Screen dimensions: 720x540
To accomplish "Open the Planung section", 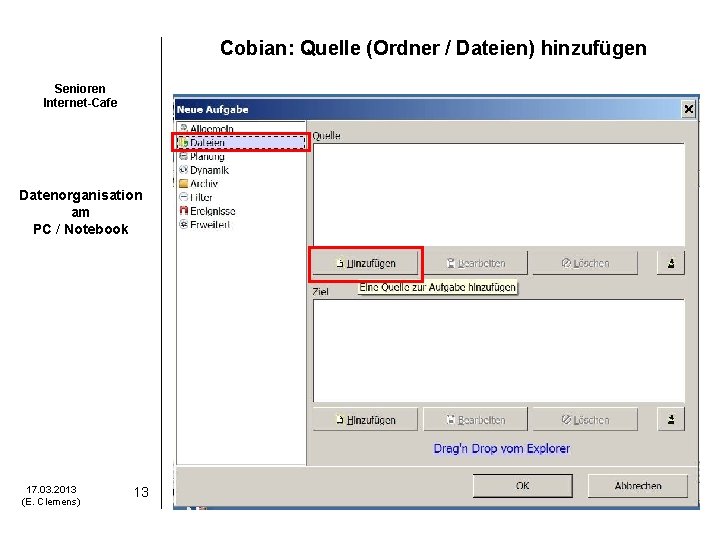I will (202, 156).
